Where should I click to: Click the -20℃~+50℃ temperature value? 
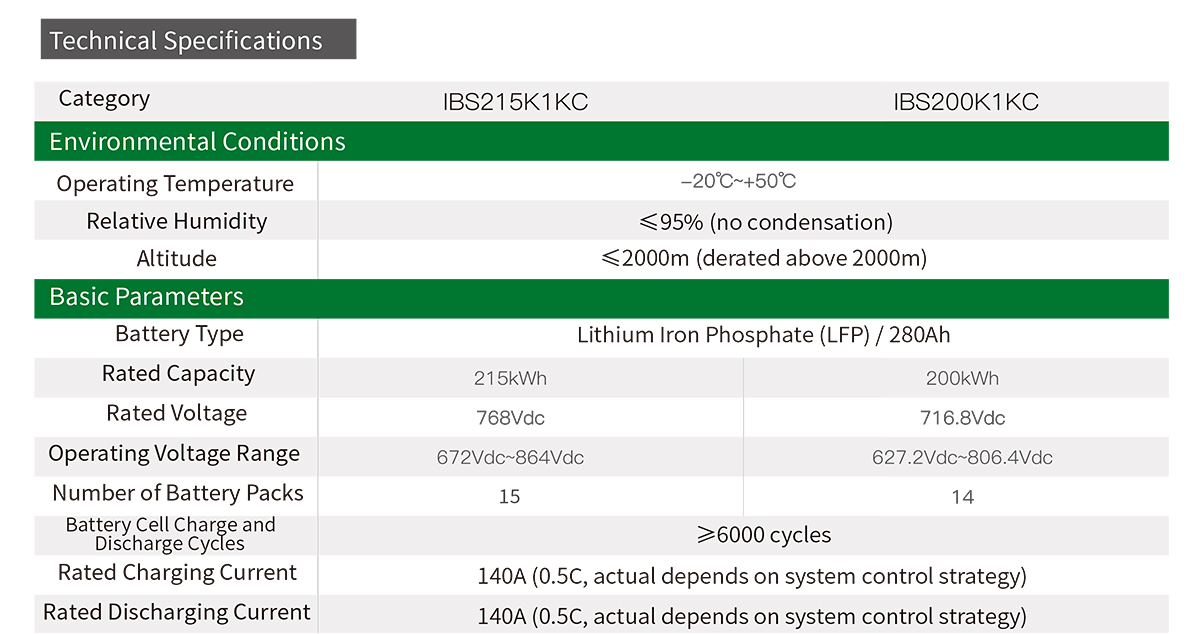click(738, 182)
